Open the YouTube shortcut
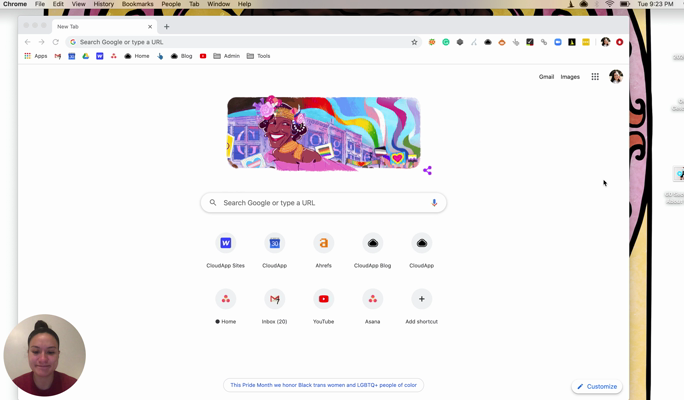 click(323, 299)
